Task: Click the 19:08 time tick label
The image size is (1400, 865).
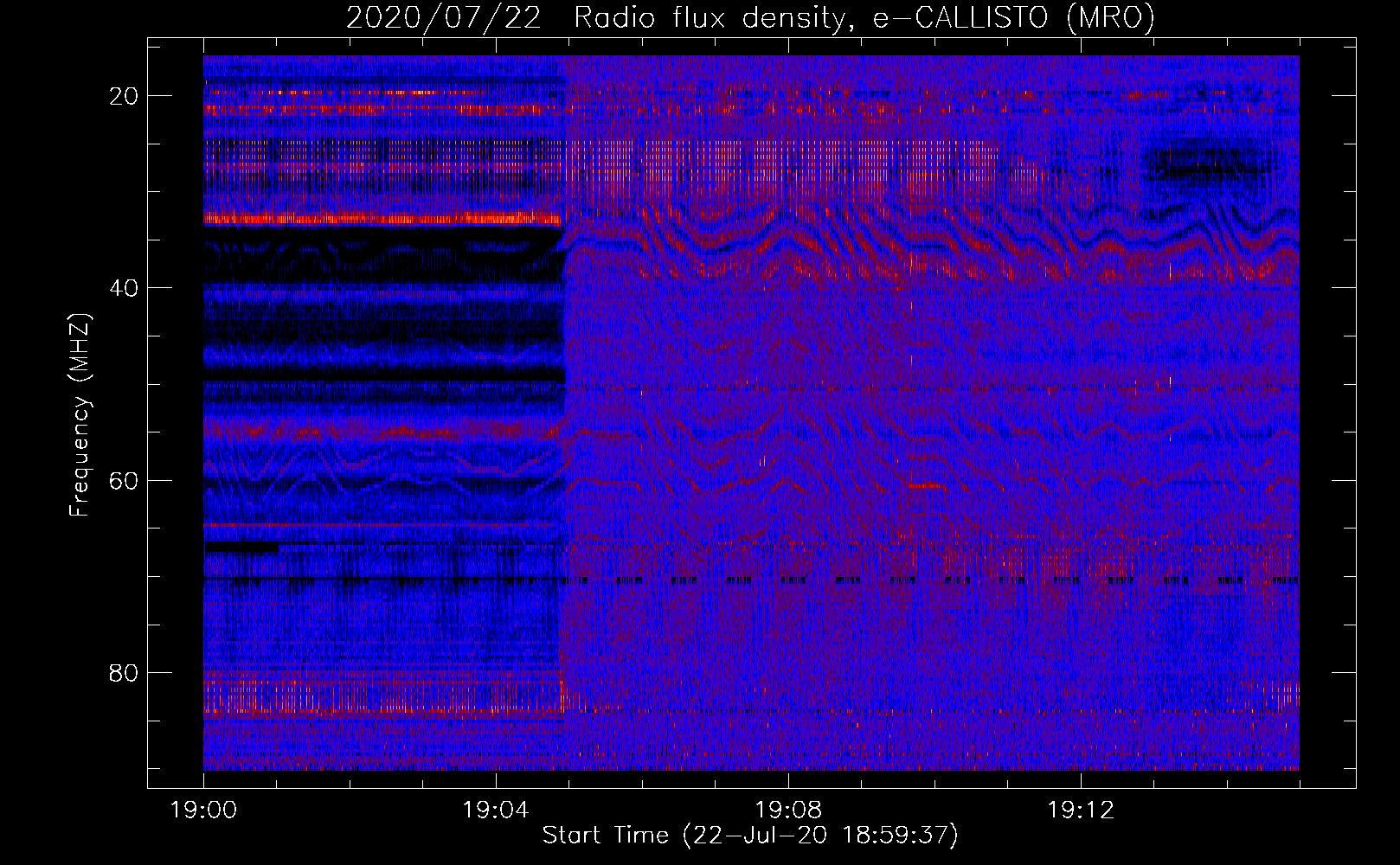Action: pos(788,811)
